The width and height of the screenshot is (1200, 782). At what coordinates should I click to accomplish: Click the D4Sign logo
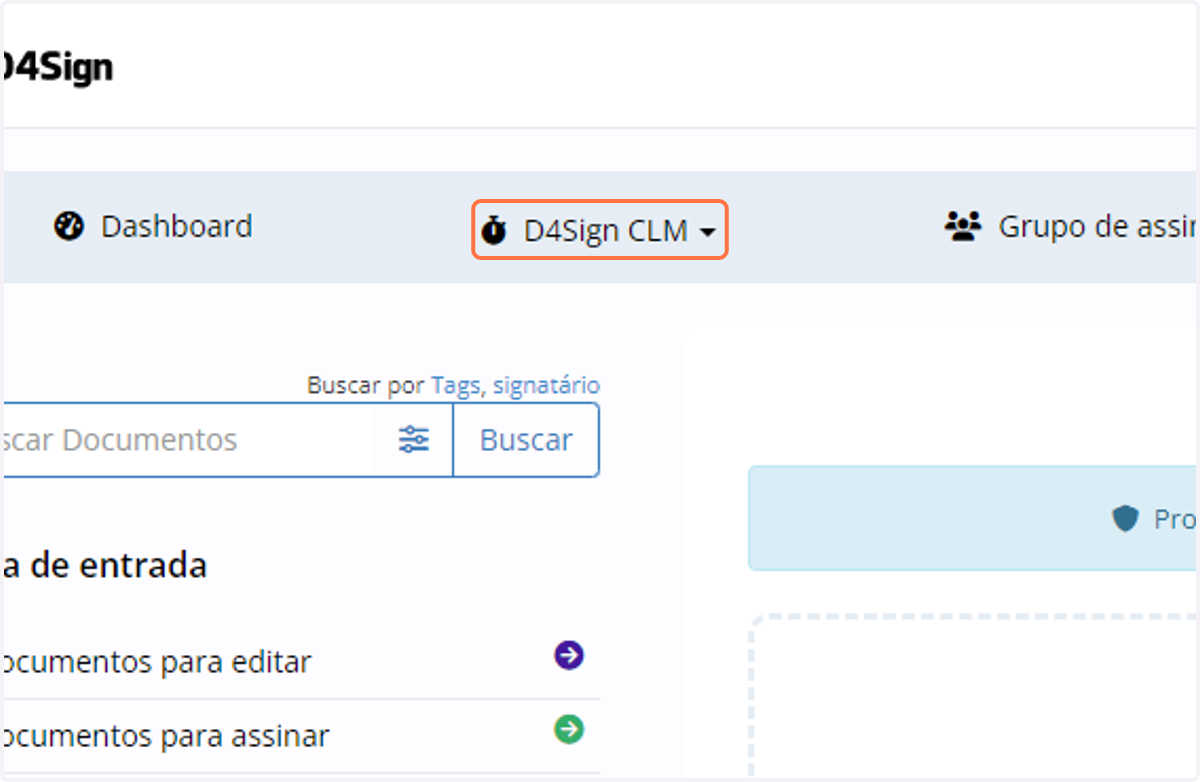[57, 68]
